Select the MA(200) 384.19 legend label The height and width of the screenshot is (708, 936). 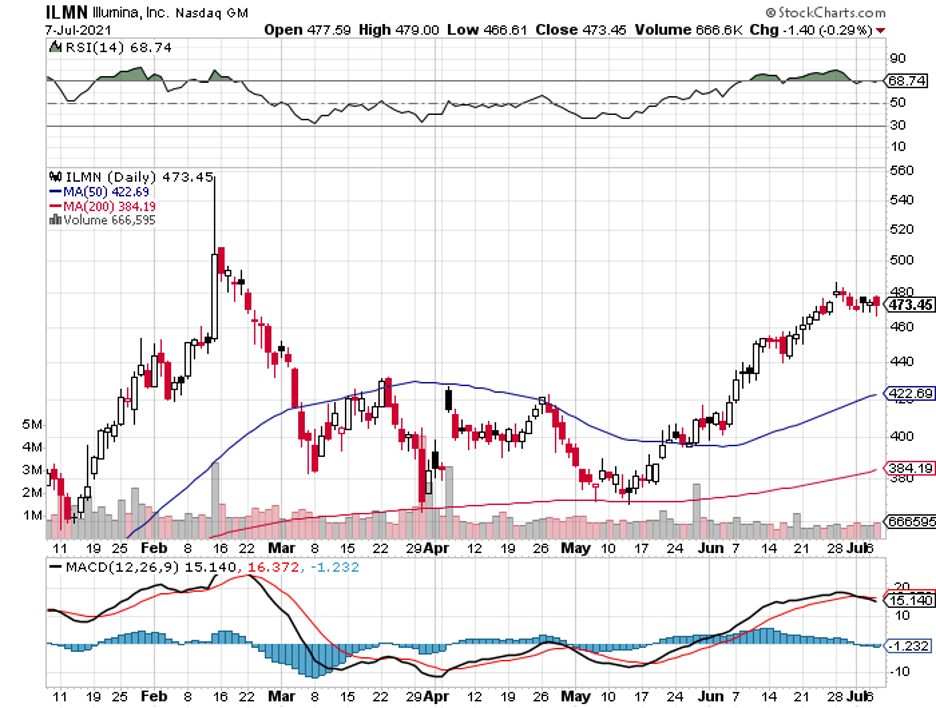coord(108,206)
